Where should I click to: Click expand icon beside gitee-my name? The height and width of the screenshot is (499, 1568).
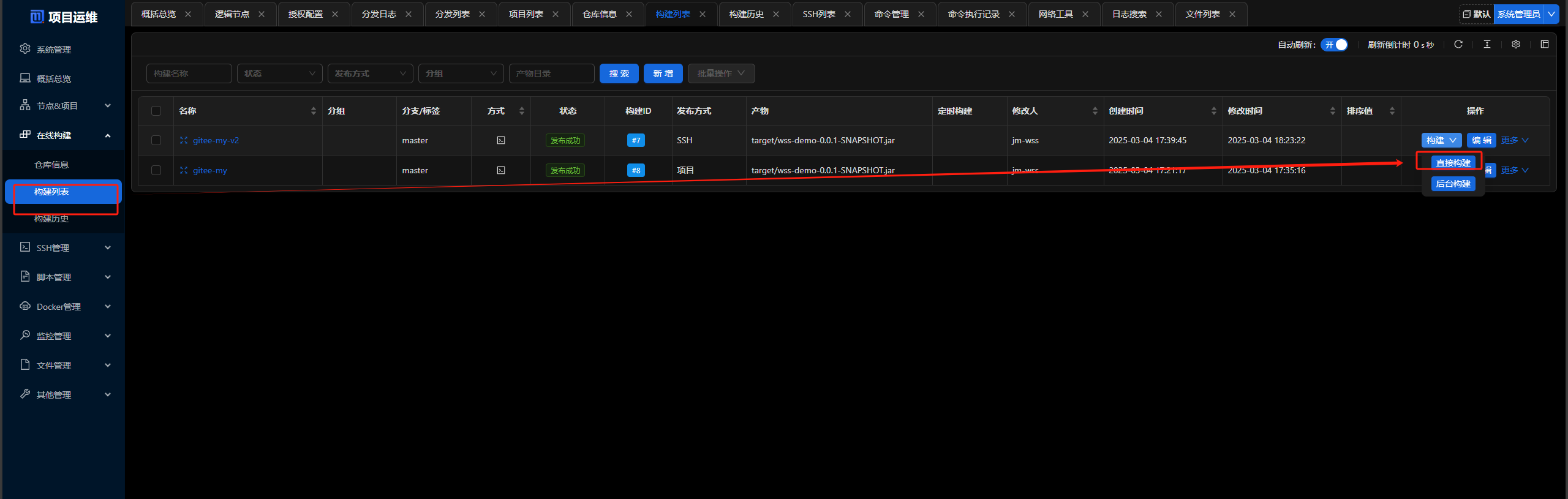184,170
